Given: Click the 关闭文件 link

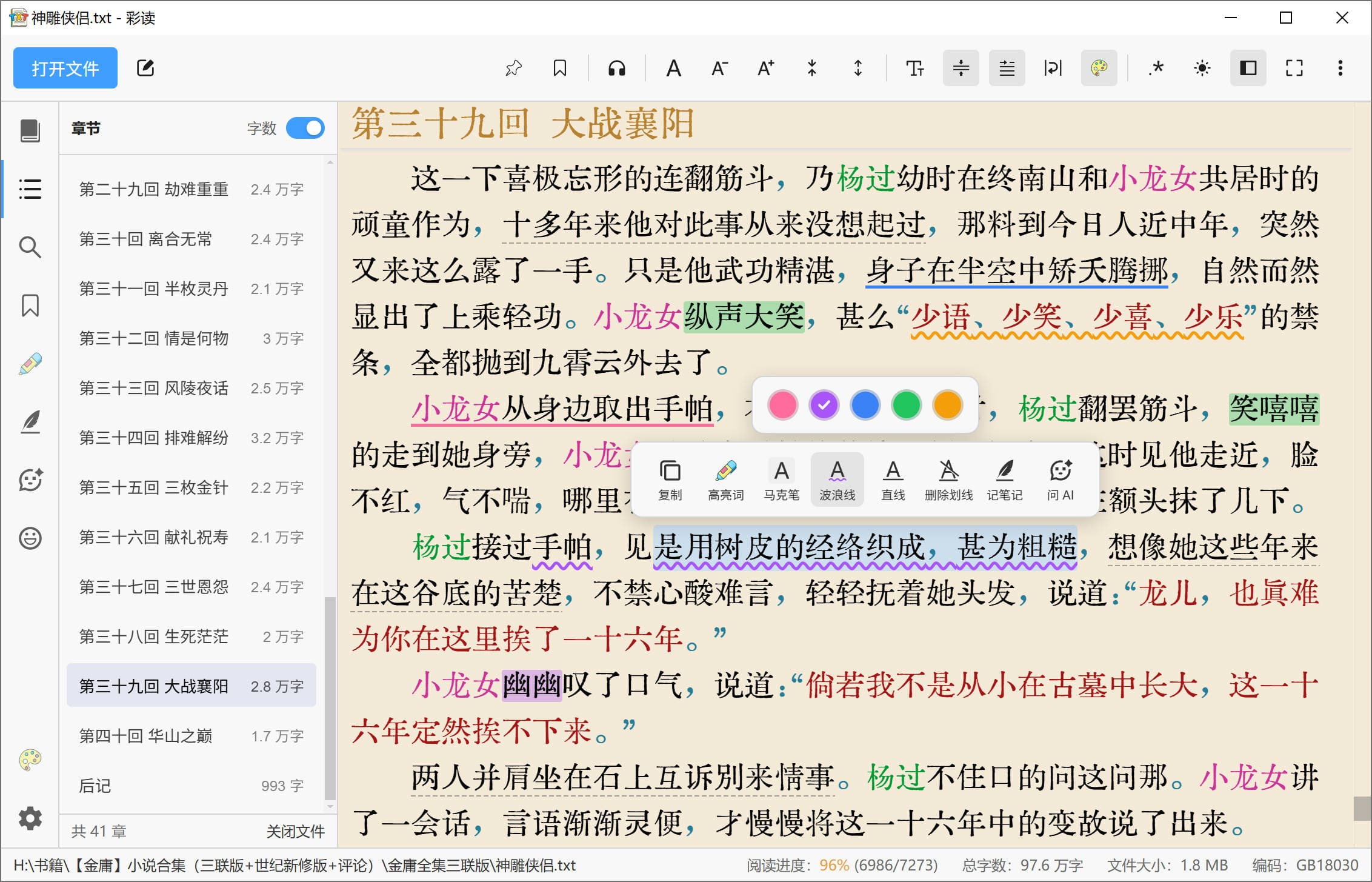Looking at the screenshot, I should (x=296, y=831).
